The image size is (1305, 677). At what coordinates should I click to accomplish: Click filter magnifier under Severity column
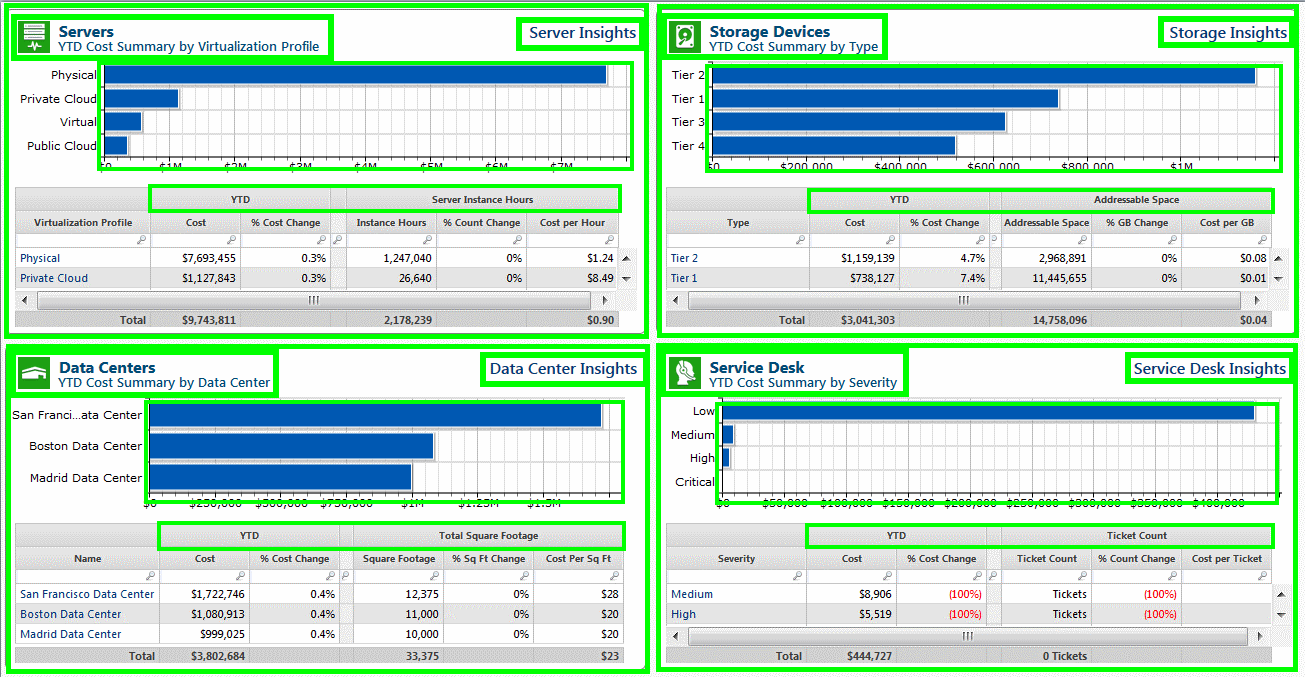pos(798,576)
